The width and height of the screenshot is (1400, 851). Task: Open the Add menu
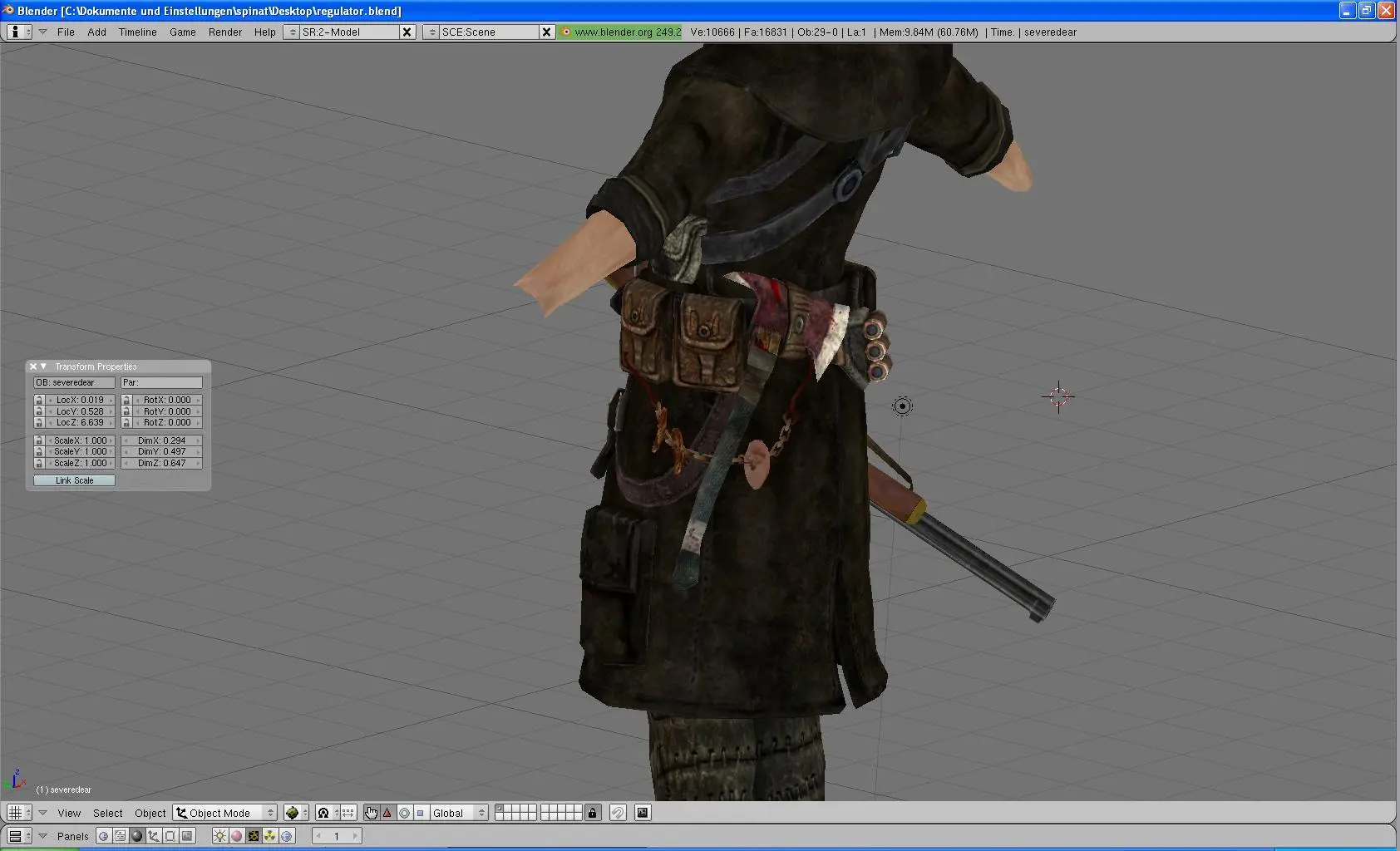(96, 32)
